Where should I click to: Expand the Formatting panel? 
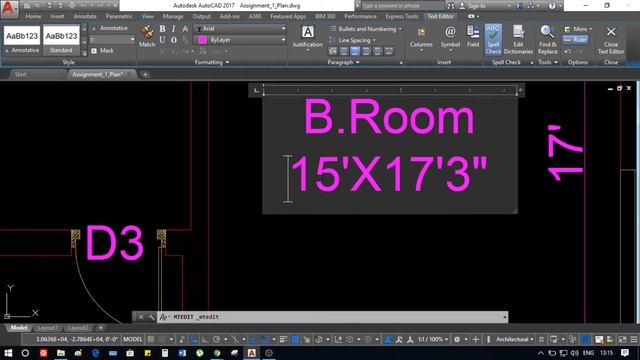click(211, 62)
